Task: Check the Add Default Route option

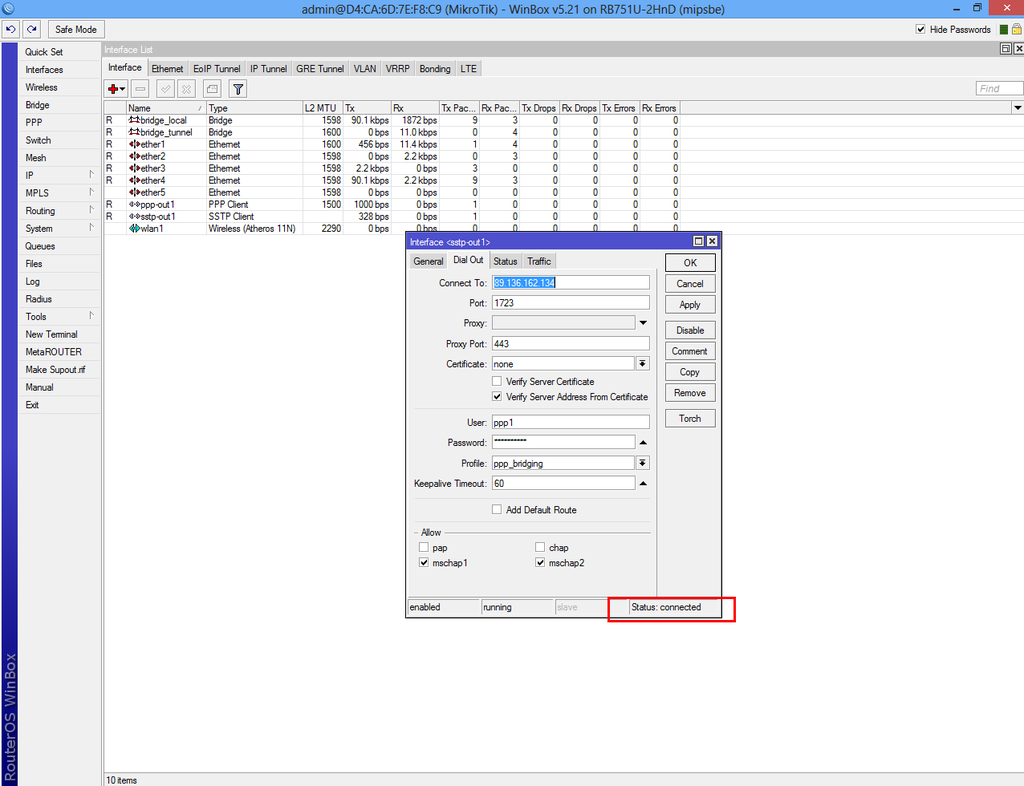Action: pyautogui.click(x=496, y=509)
